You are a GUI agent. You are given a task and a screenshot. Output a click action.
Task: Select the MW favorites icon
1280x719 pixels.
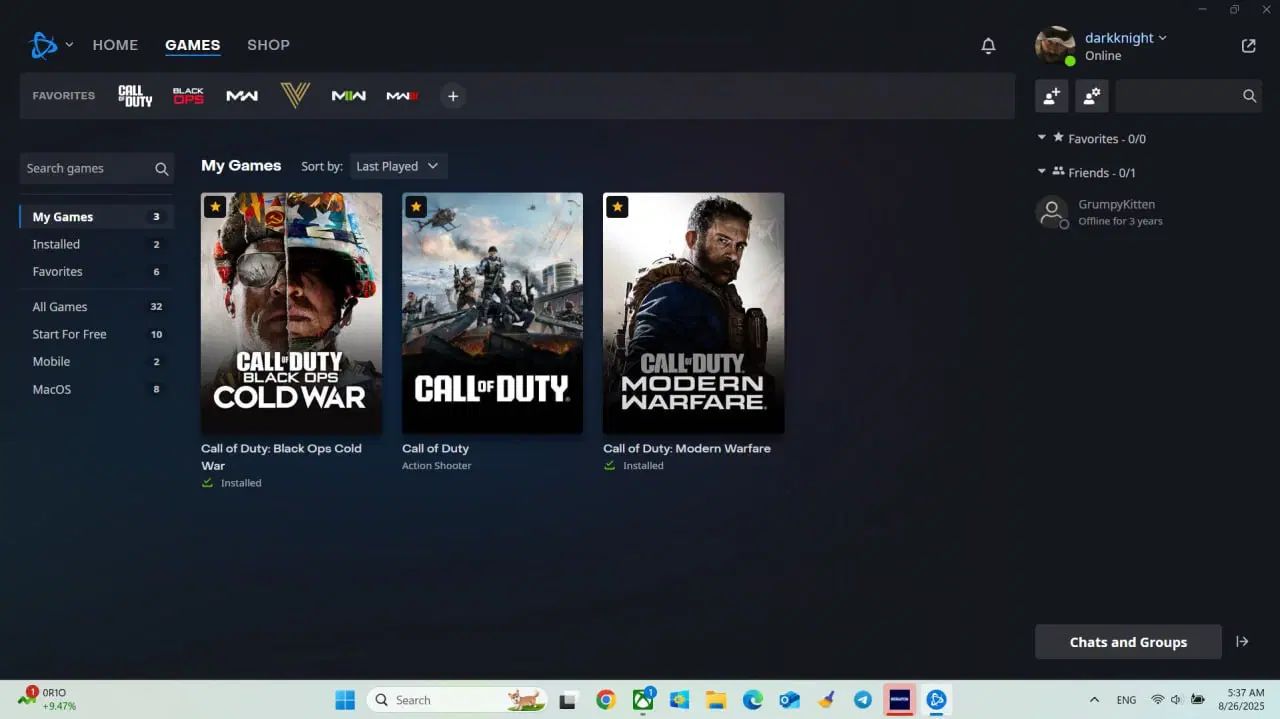(242, 96)
